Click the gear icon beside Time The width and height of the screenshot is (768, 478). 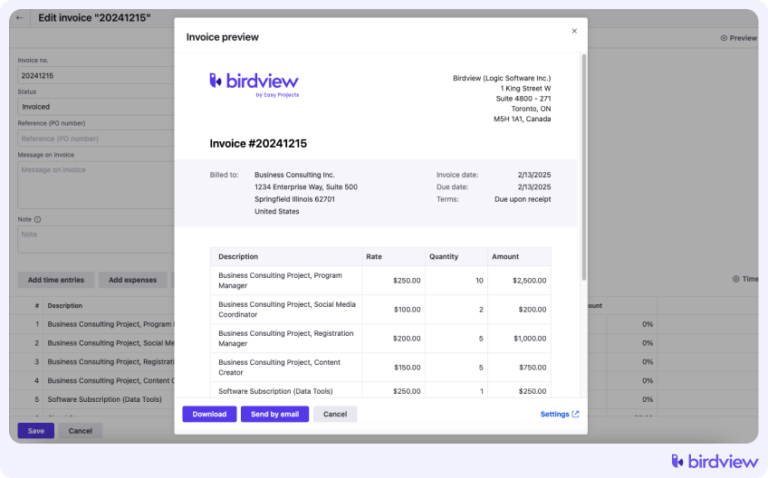click(736, 279)
